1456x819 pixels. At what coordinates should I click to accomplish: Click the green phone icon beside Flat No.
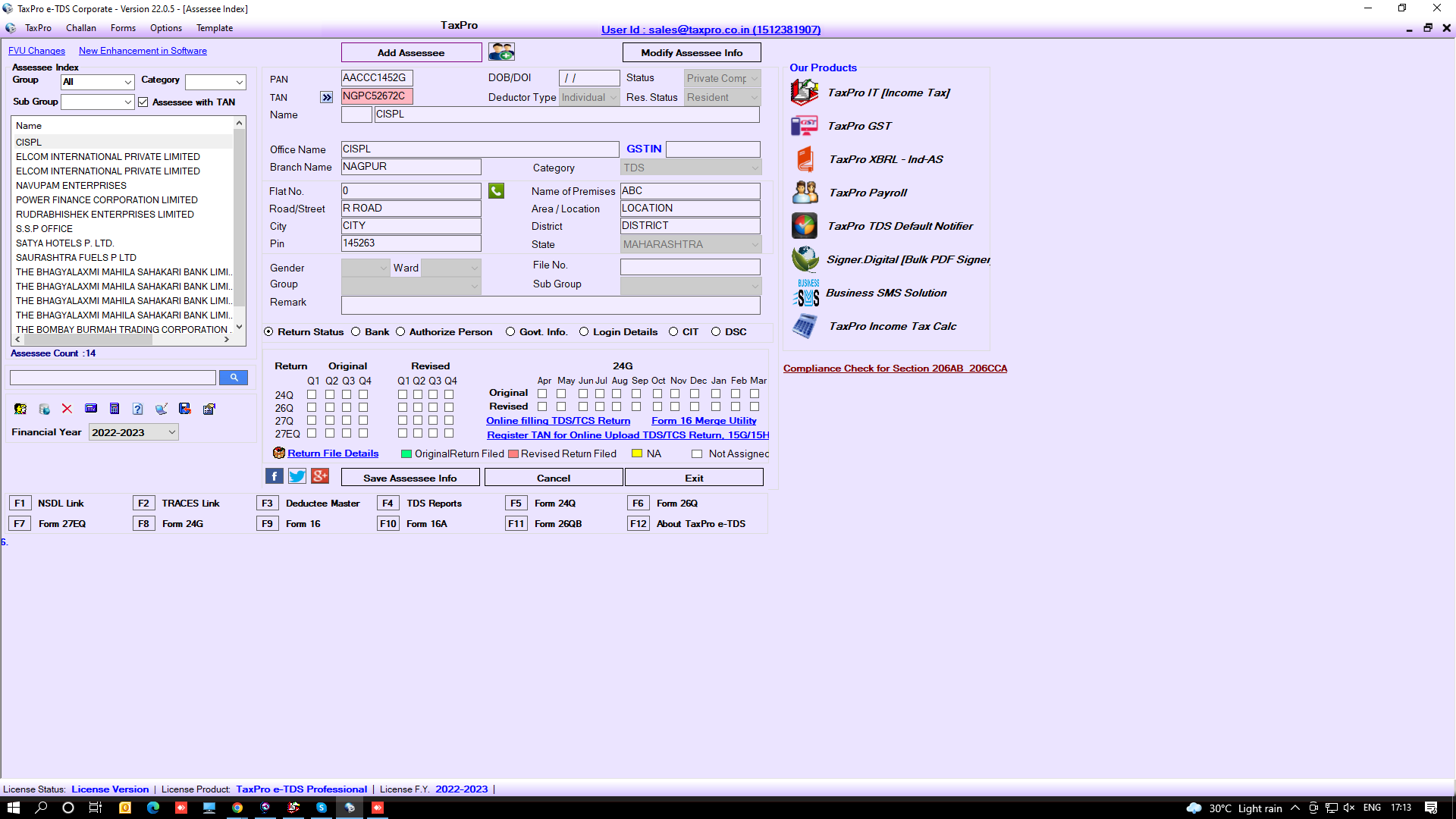pos(496,191)
